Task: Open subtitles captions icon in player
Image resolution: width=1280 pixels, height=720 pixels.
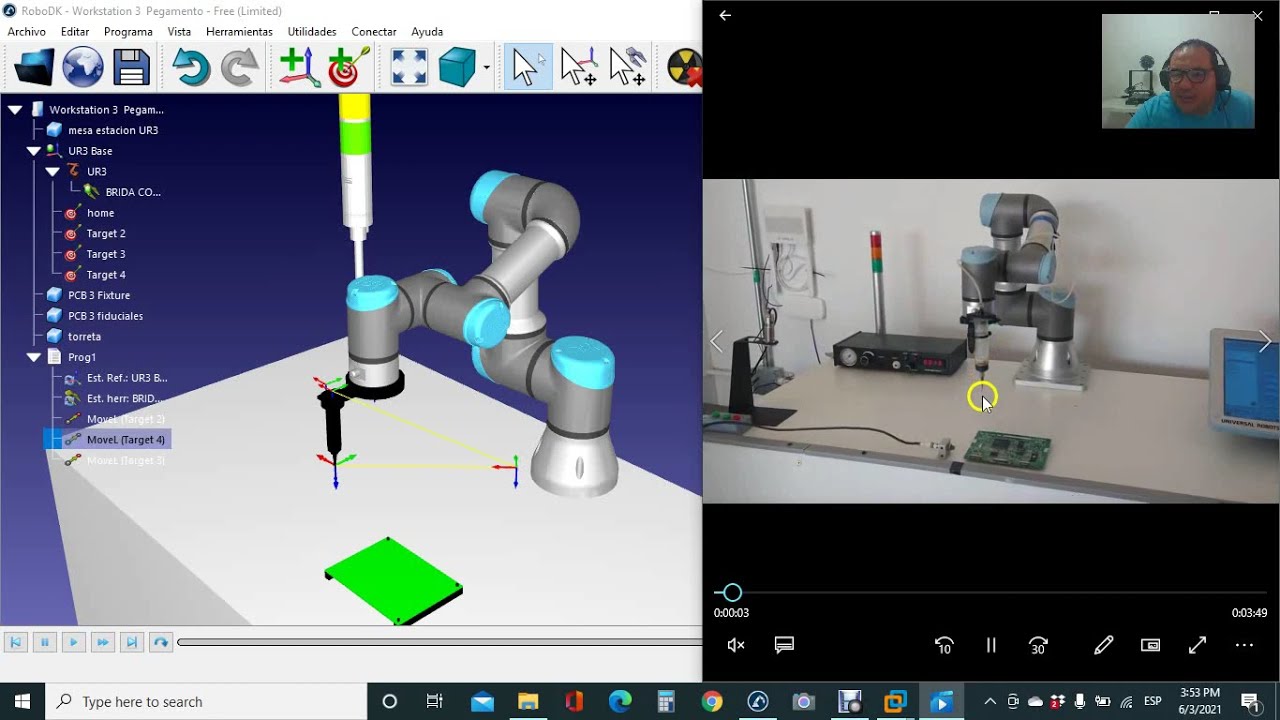Action: pos(784,645)
